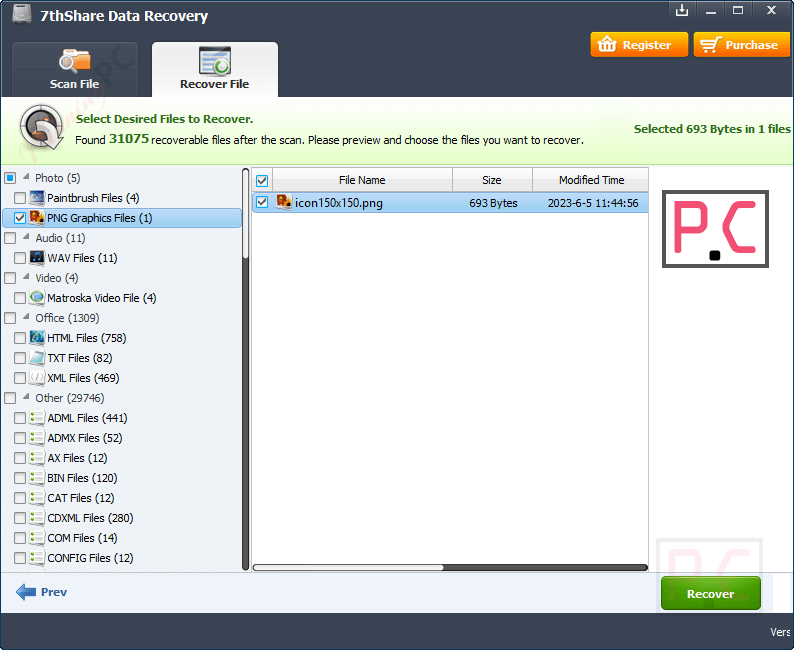The width and height of the screenshot is (794, 650).
Task: Check the Office category checkbox
Action: 10,317
